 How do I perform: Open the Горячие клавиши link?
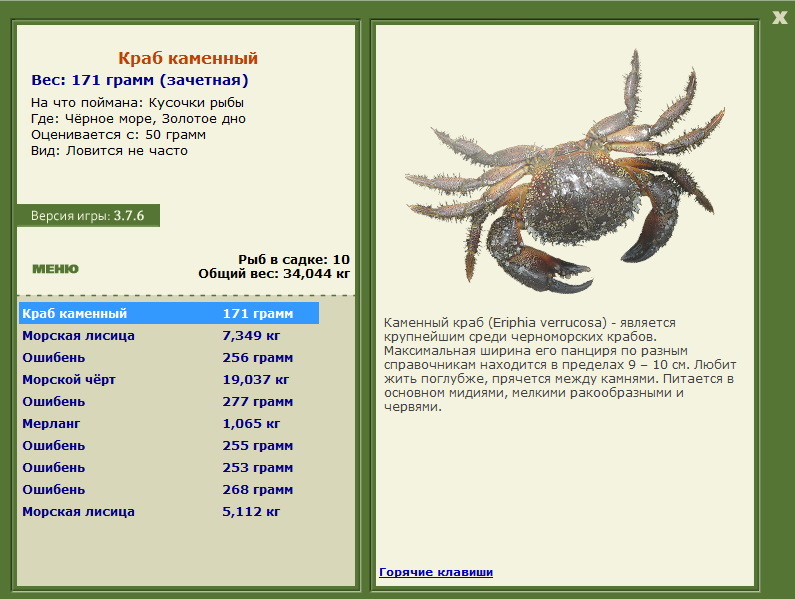[x=436, y=572]
